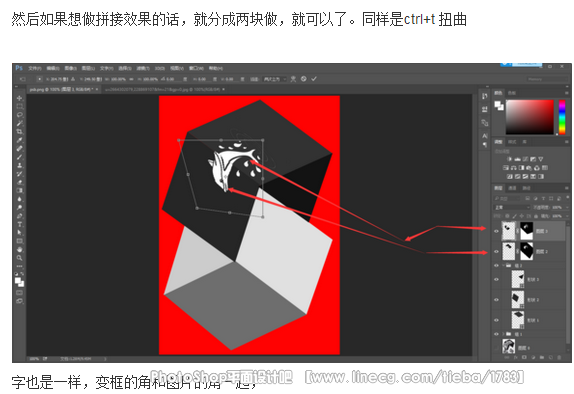574x394 pixels.
Task: Open Color panel flyout menu
Action: click(x=567, y=93)
